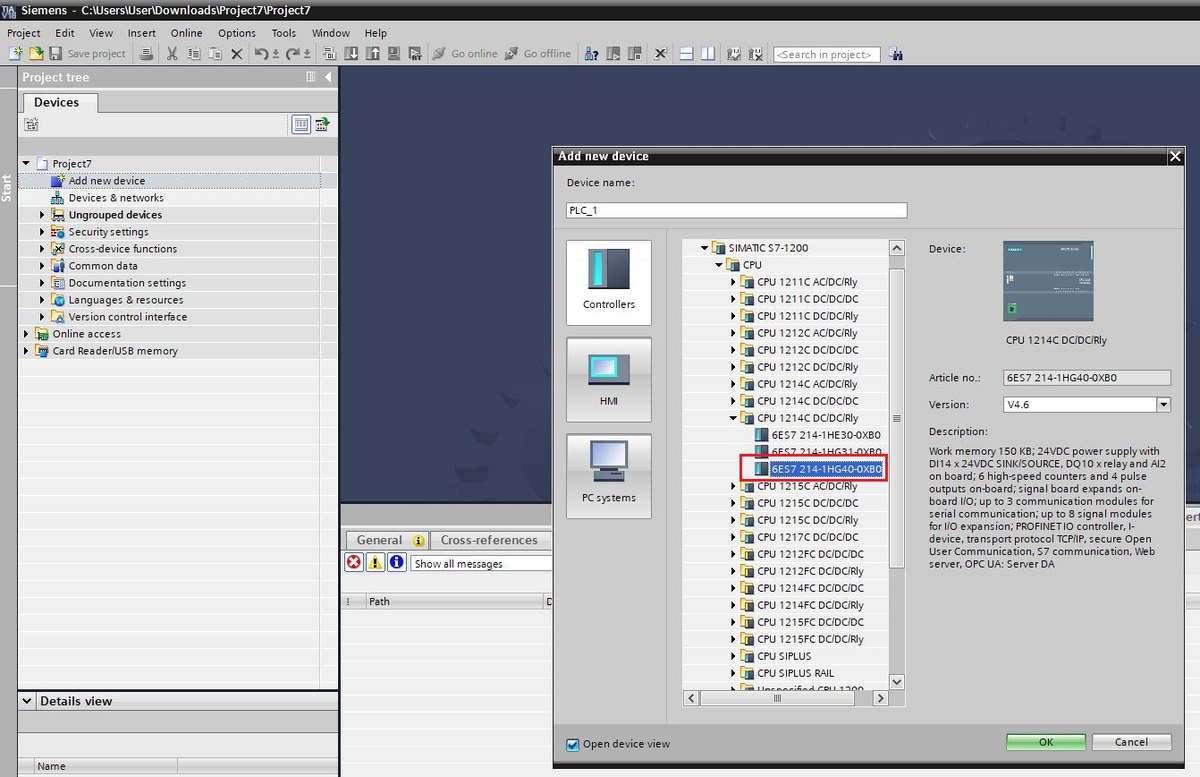Click the Stop CPU icon

click(x=633, y=54)
